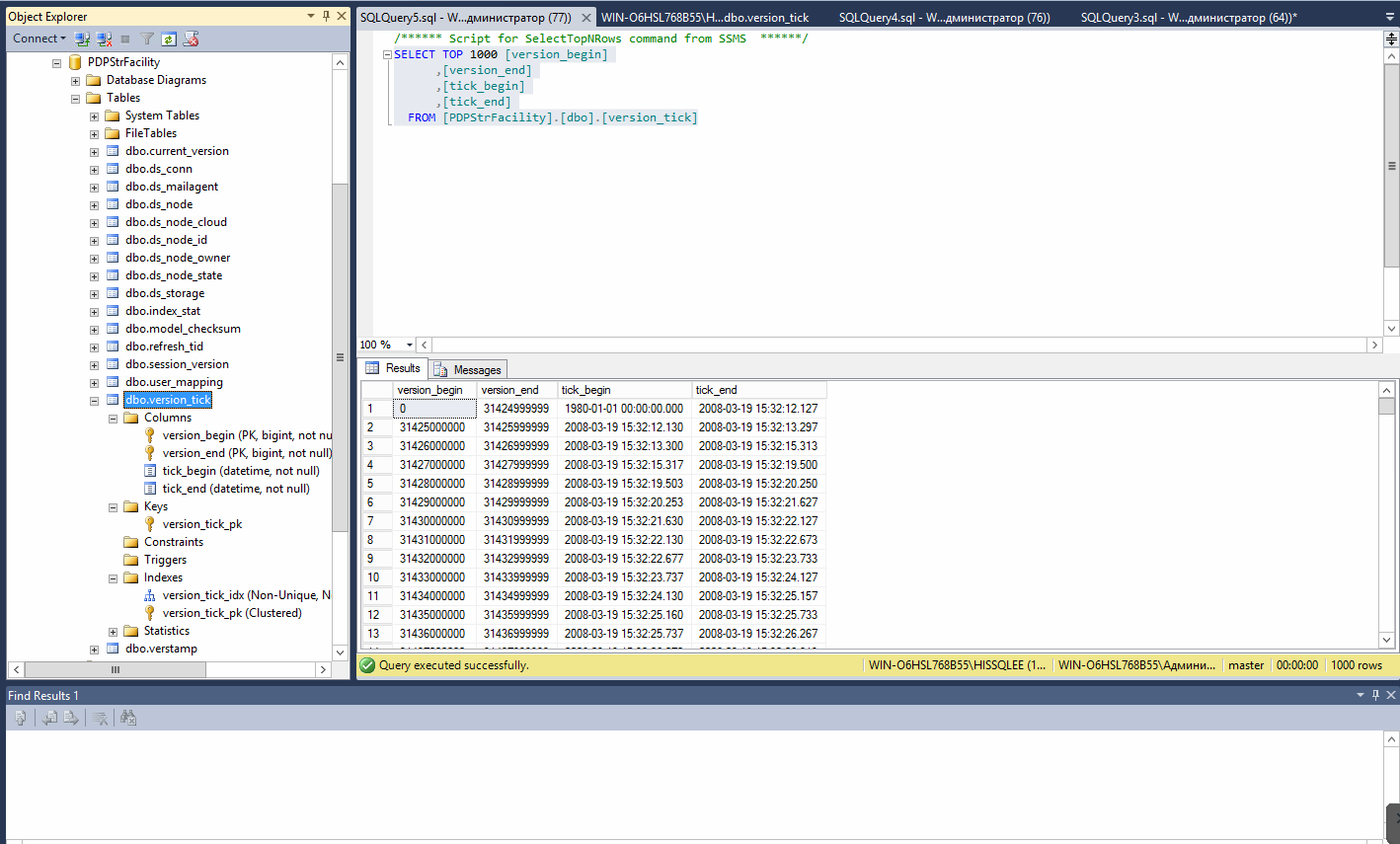Expand the Database Diagrams folder
This screenshot has height=844, width=1400.
(75, 80)
